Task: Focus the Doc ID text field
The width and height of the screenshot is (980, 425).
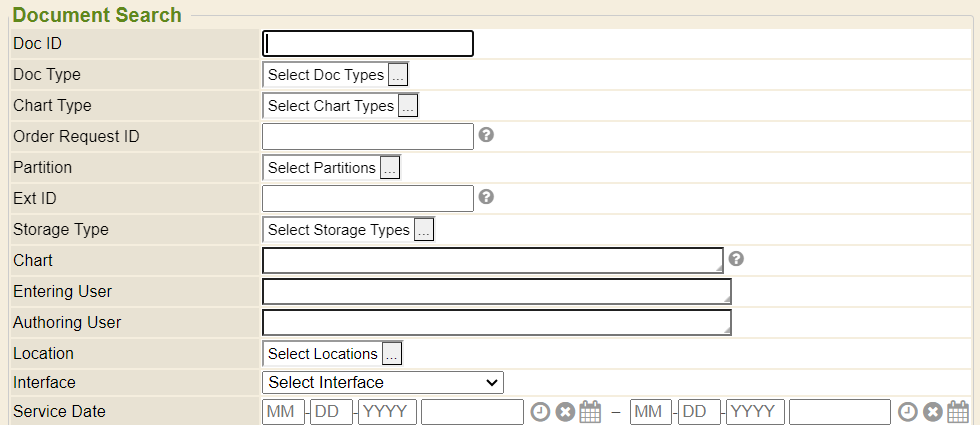Action: coord(367,44)
